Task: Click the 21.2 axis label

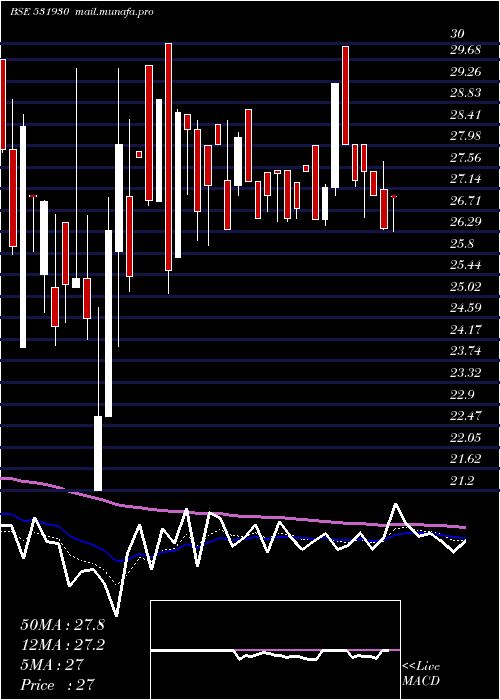Action: pyautogui.click(x=462, y=481)
